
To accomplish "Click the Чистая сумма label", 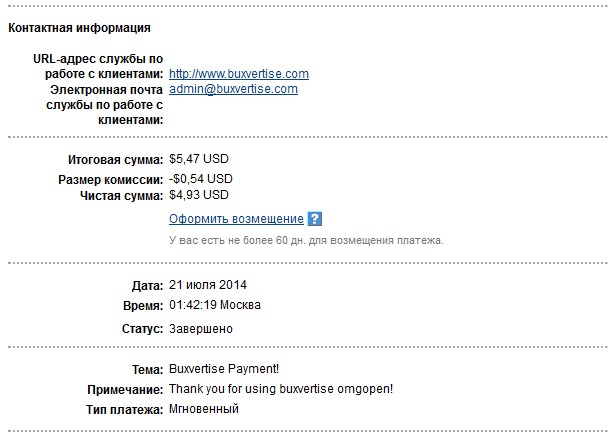I will pos(120,195).
